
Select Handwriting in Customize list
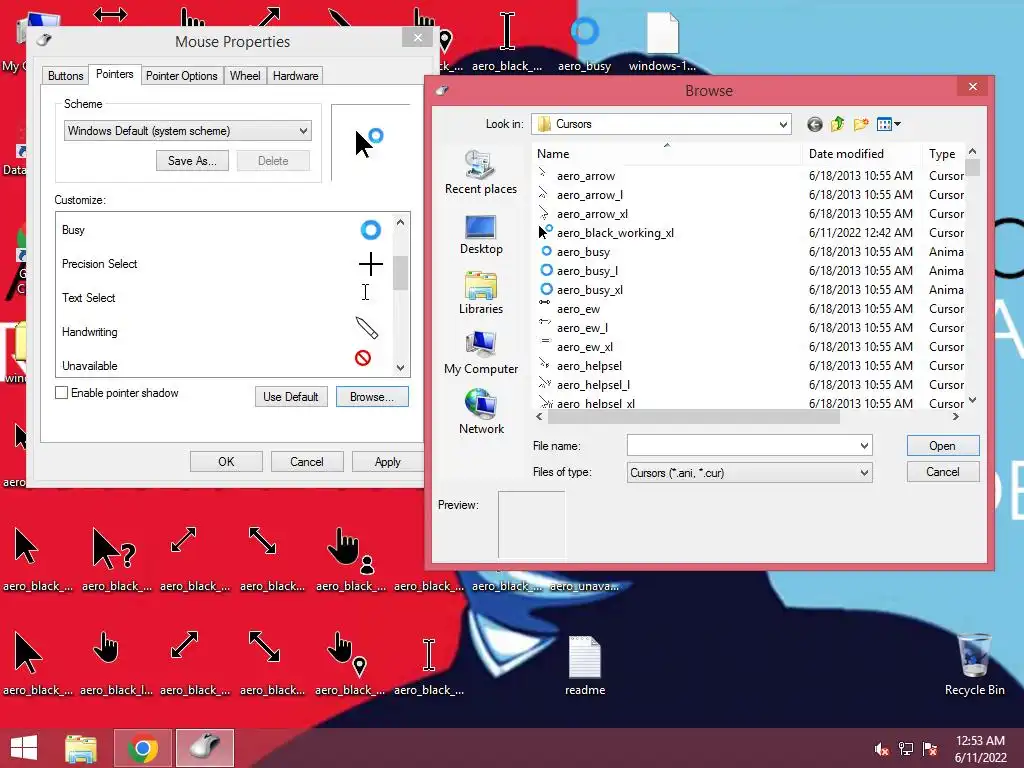(224, 332)
